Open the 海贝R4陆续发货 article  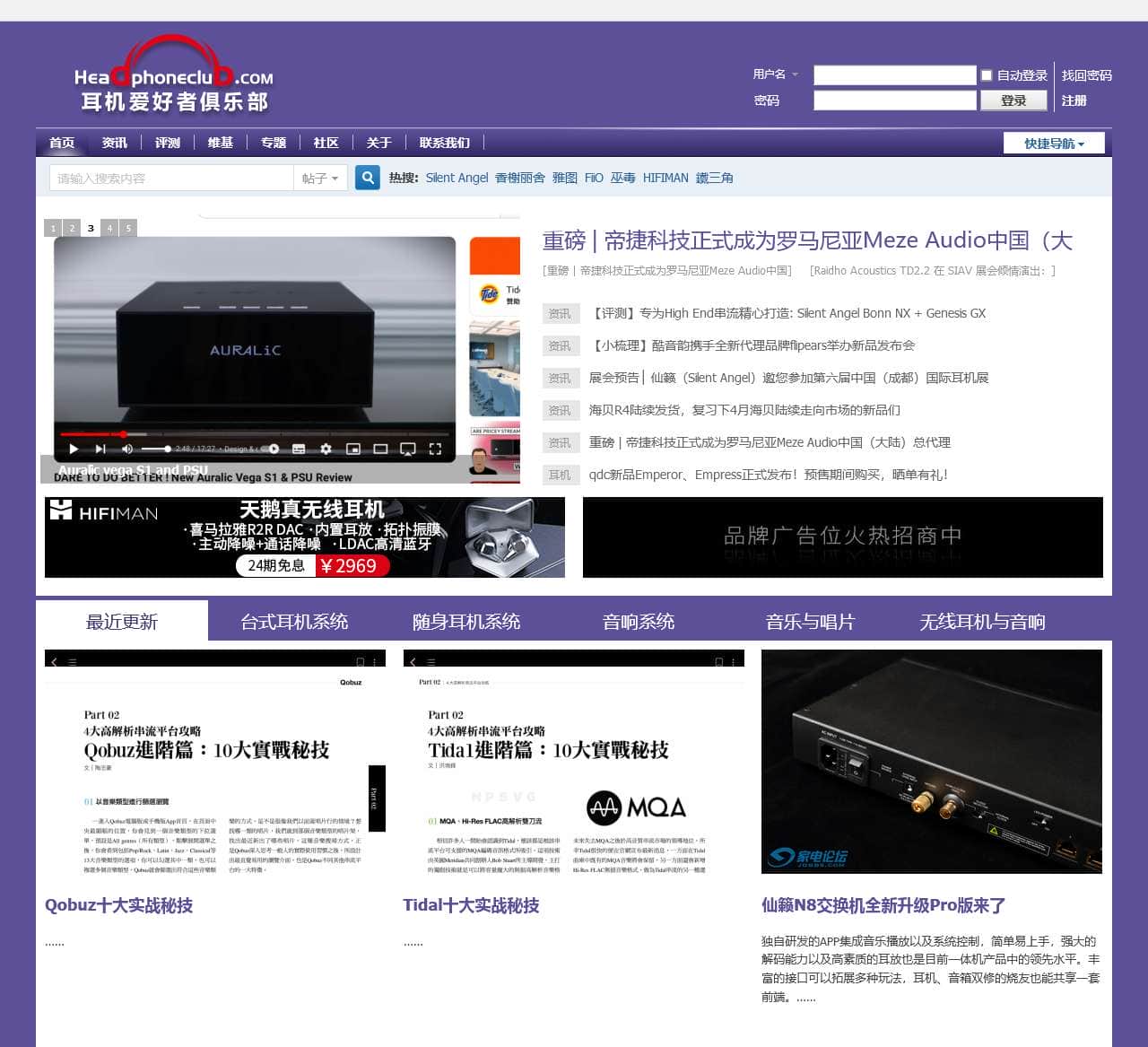tap(744, 410)
